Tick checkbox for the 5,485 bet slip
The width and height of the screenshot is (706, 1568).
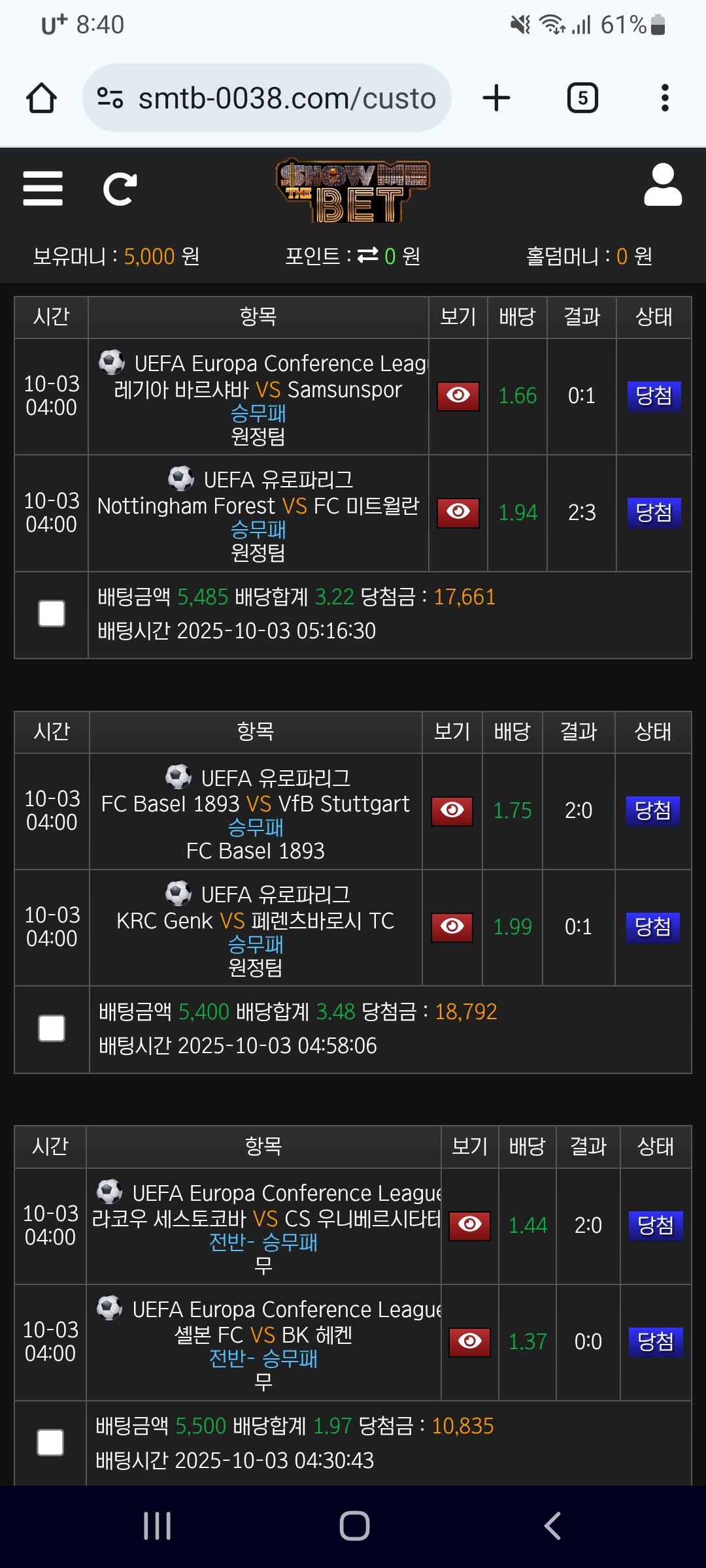tap(52, 613)
